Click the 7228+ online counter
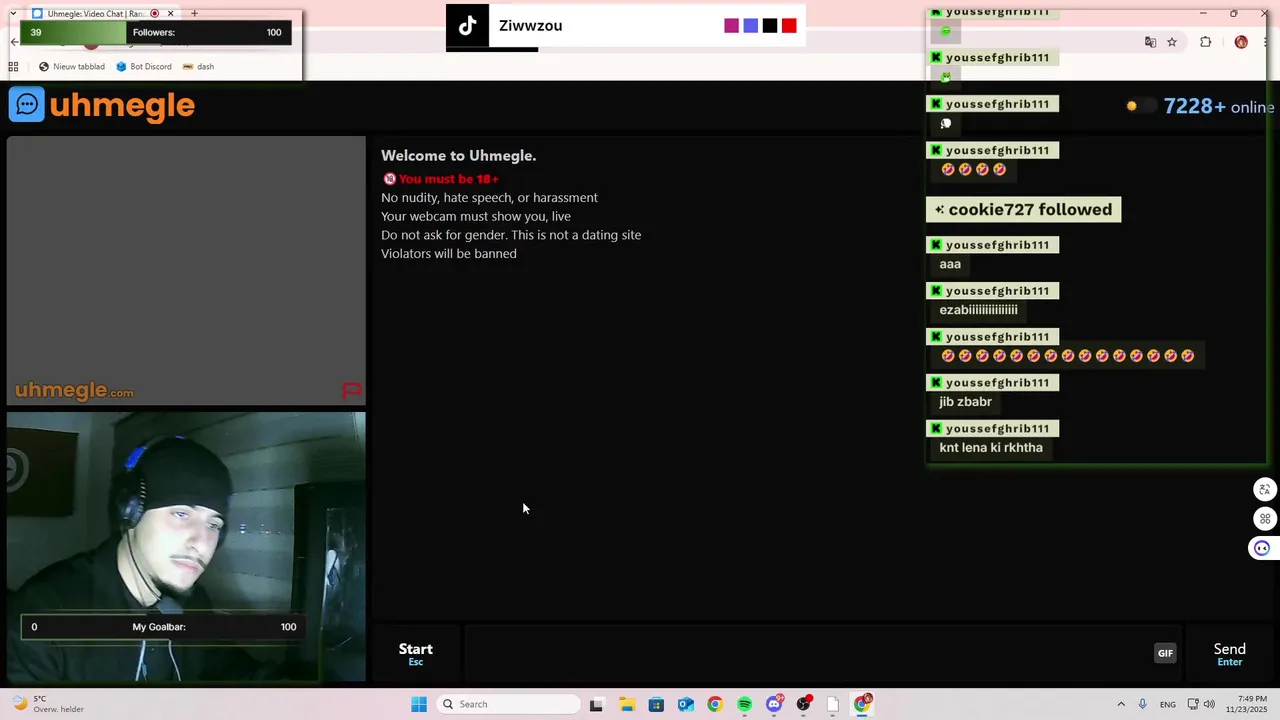 click(1218, 107)
